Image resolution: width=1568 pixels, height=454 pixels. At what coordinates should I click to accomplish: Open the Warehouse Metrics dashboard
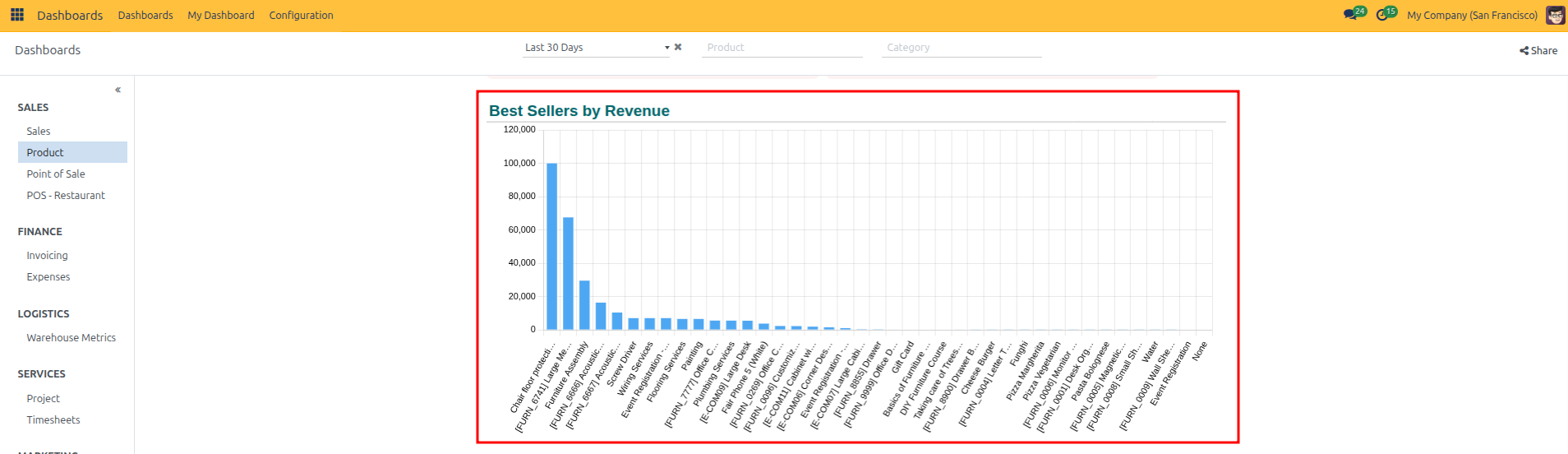(72, 337)
